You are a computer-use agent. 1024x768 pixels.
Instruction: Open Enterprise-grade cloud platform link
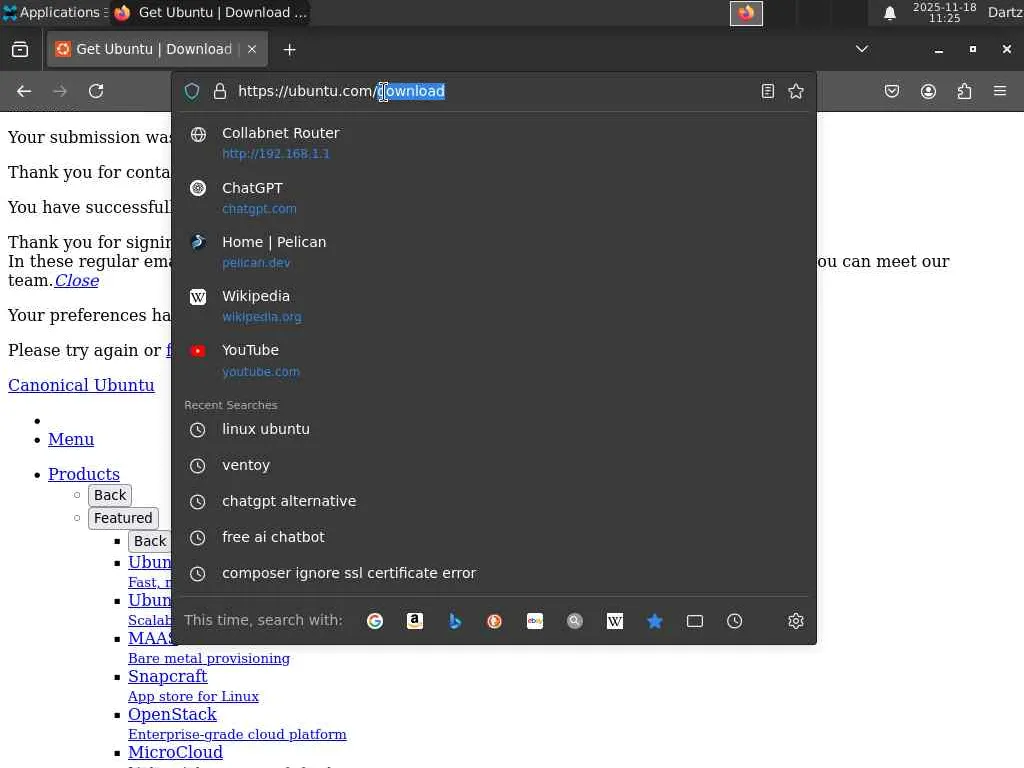pyautogui.click(x=237, y=735)
